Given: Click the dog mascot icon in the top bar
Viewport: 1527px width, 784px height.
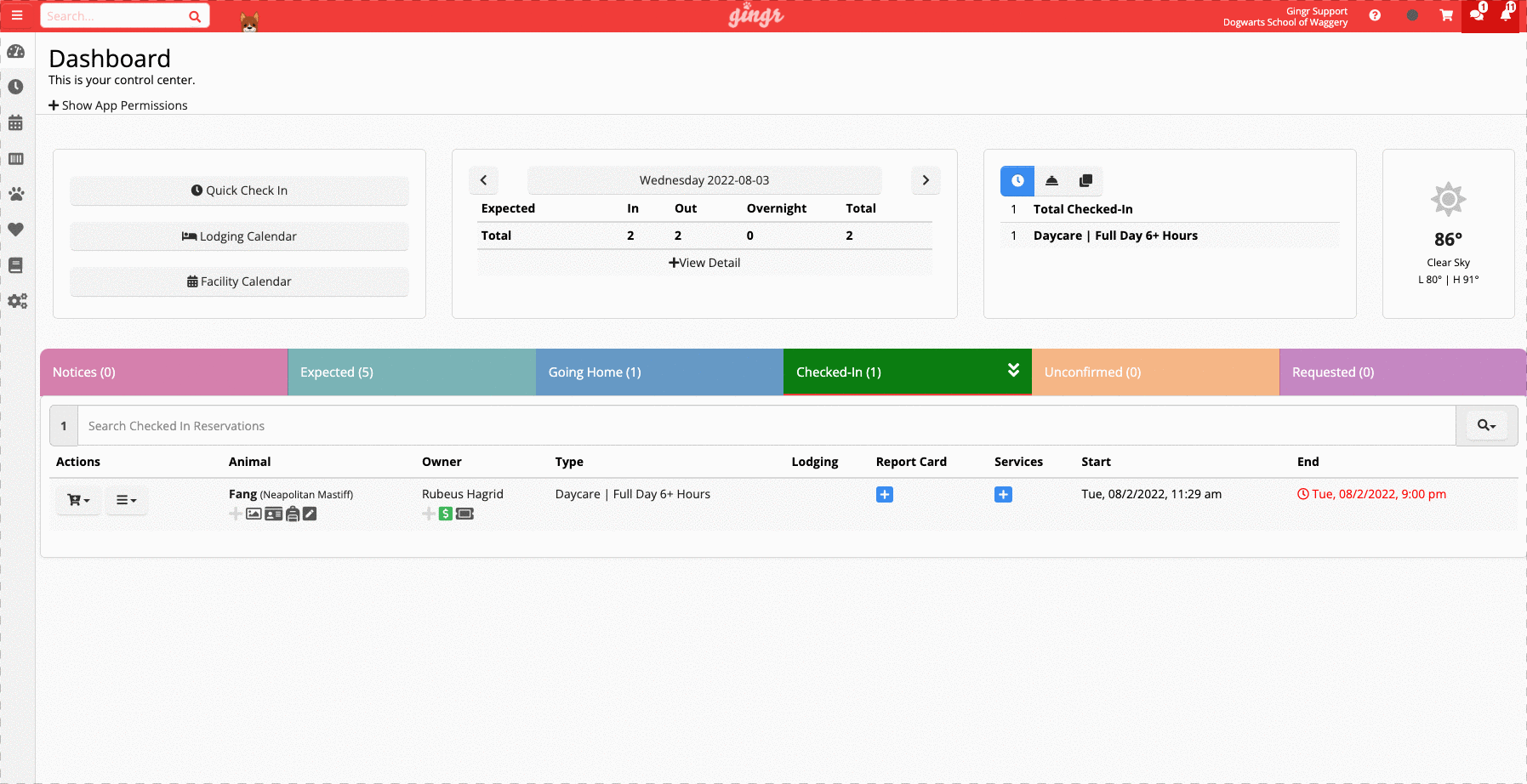Looking at the screenshot, I should [249, 20].
